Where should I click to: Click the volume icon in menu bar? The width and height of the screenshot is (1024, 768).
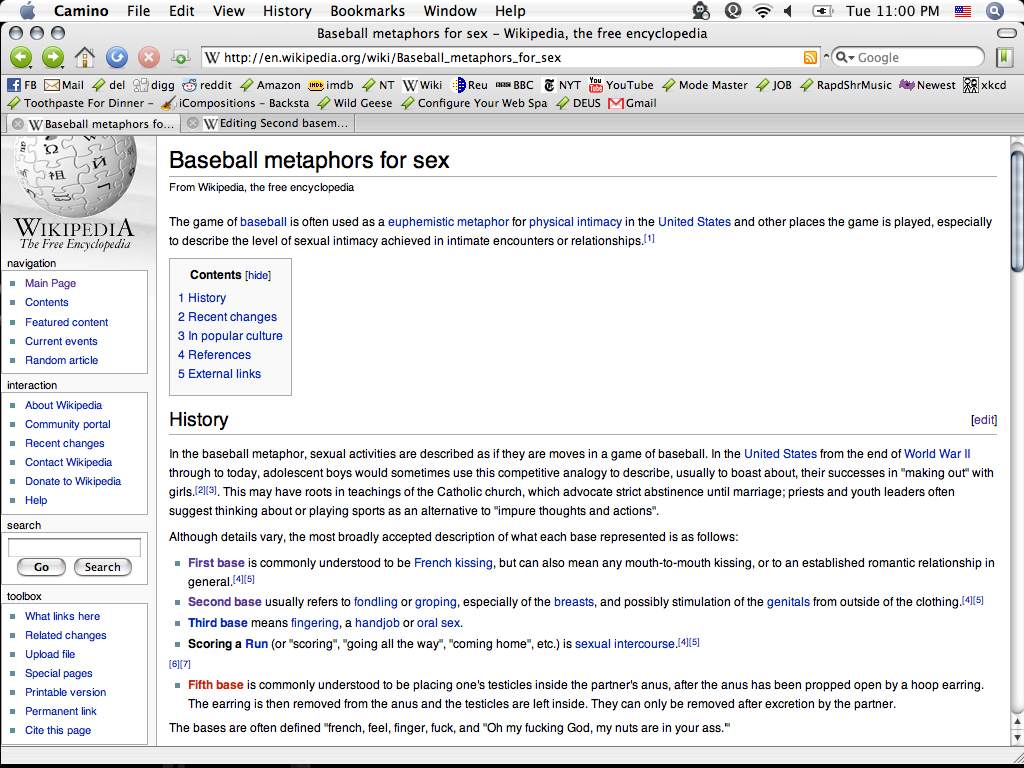click(788, 10)
